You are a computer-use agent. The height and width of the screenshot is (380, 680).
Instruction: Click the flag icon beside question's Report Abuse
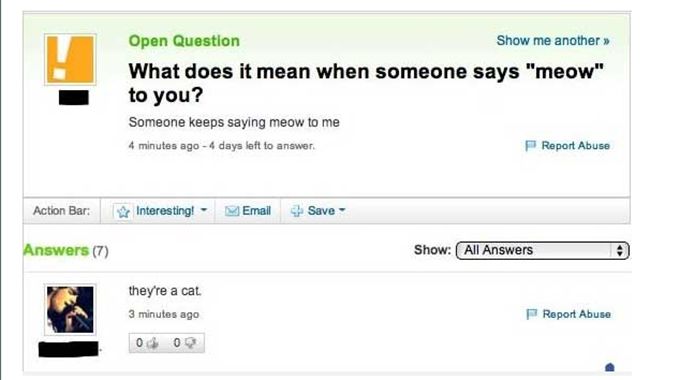(530, 145)
